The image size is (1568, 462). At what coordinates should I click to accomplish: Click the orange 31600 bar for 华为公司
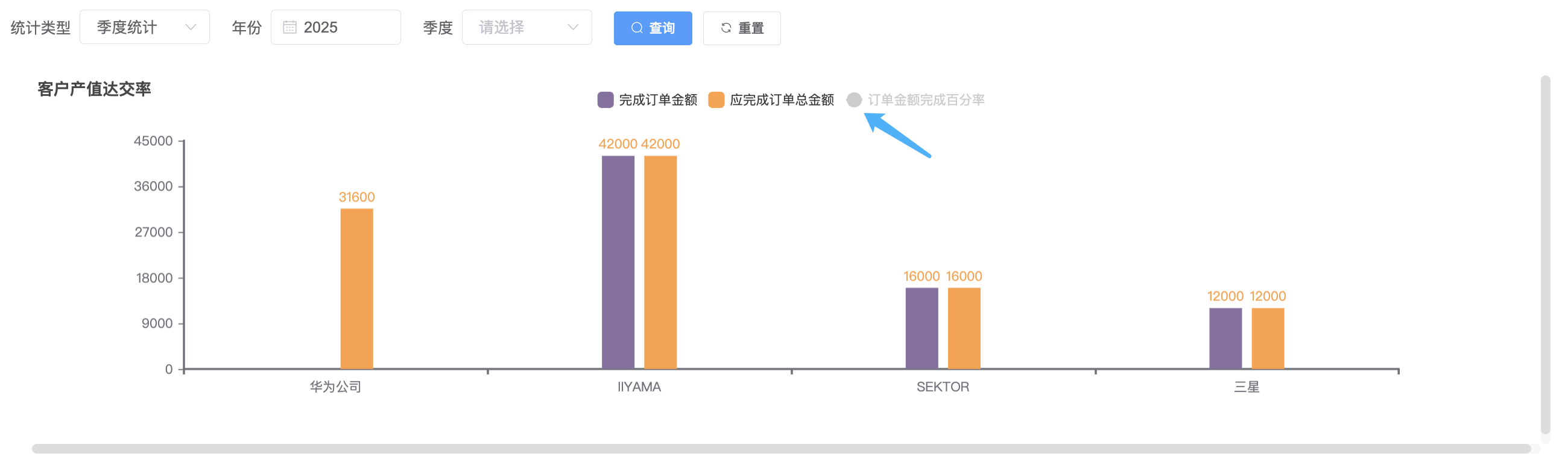click(356, 288)
